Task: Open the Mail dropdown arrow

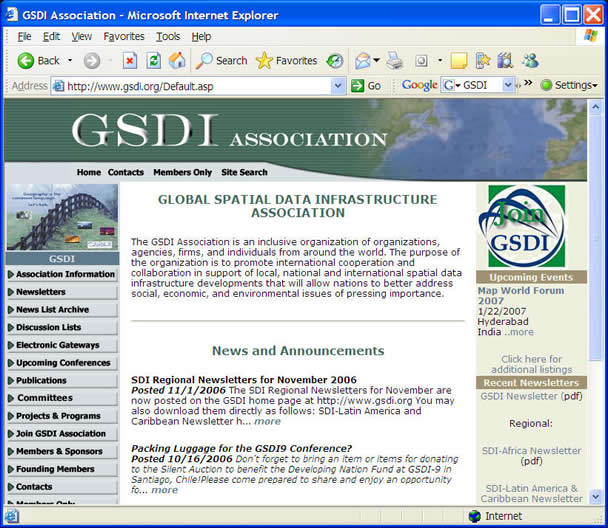Action: tap(376, 60)
